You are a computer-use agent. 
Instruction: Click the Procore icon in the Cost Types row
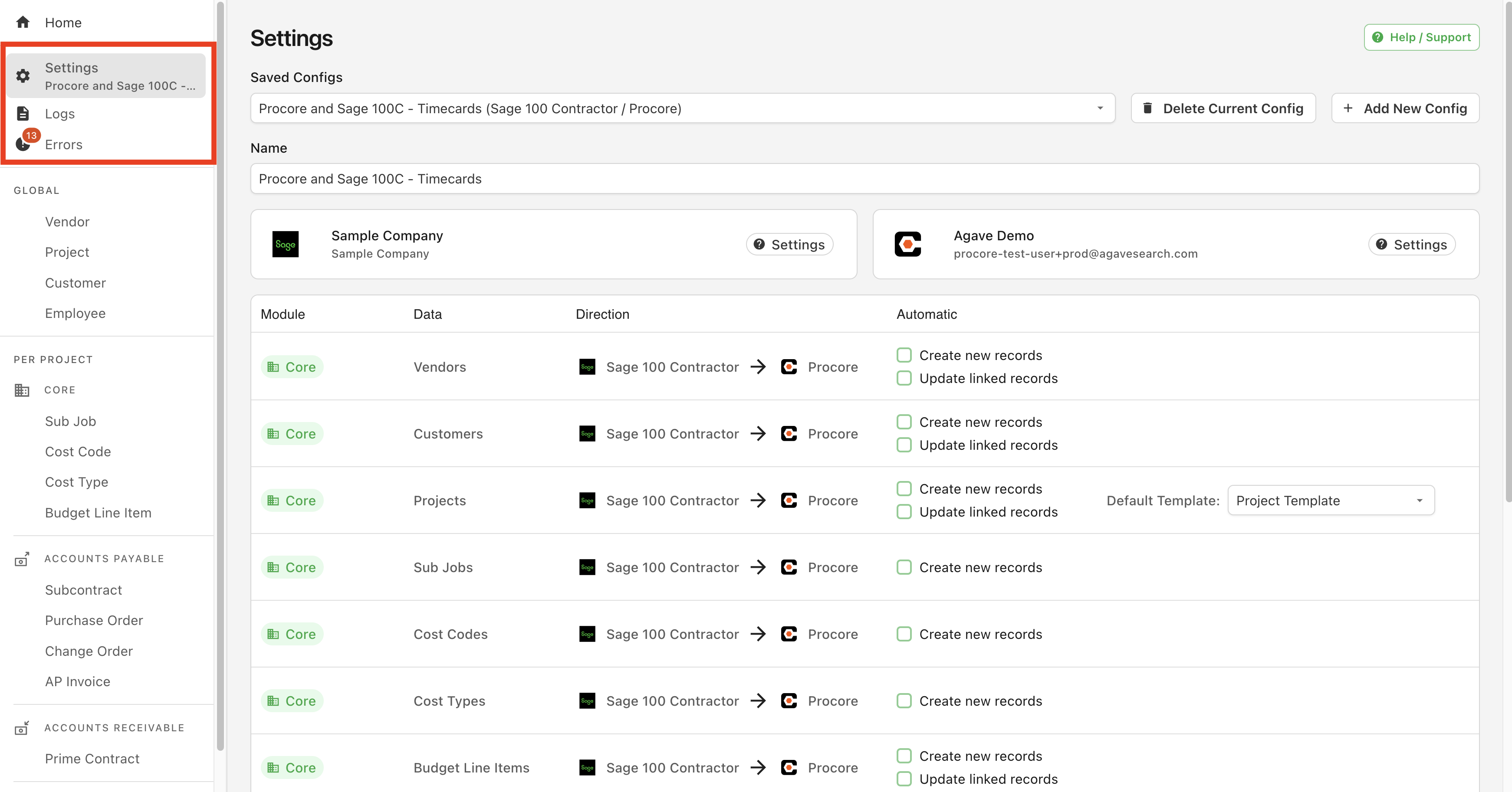(789, 700)
